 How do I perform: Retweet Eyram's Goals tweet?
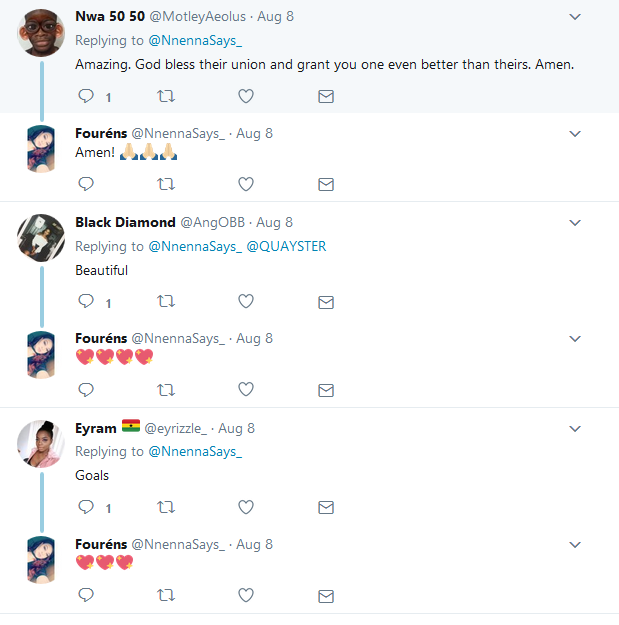(166, 508)
